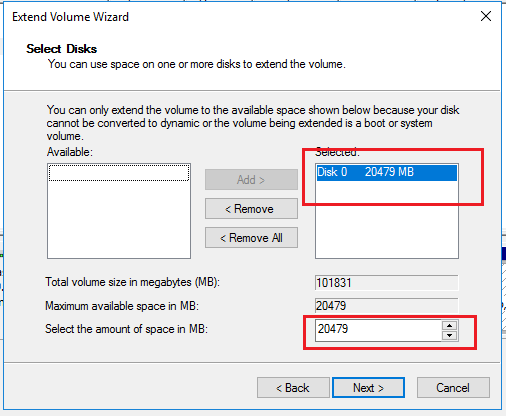
Task: Click the < Remove All button
Action: (251, 238)
